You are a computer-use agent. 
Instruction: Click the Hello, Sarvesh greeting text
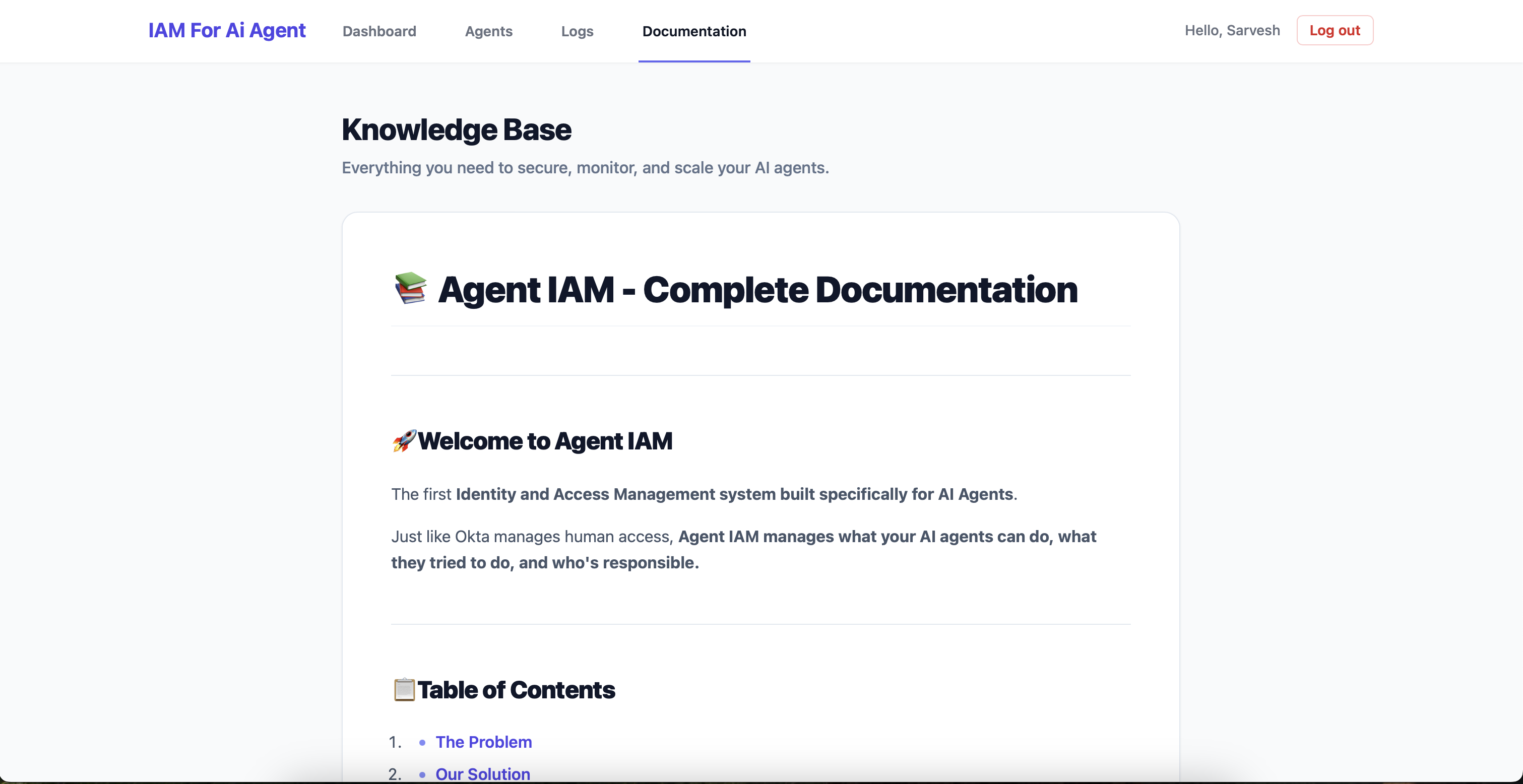tap(1232, 30)
